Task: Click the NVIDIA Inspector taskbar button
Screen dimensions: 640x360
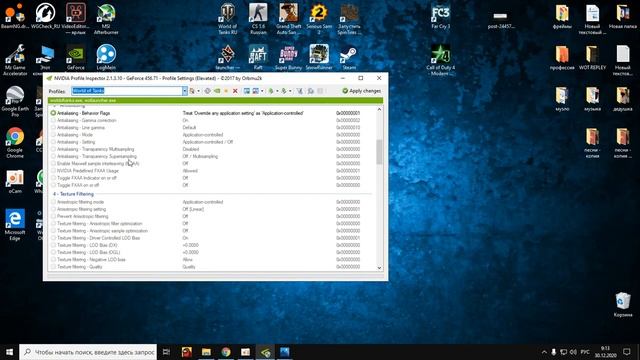Action: [x=265, y=352]
